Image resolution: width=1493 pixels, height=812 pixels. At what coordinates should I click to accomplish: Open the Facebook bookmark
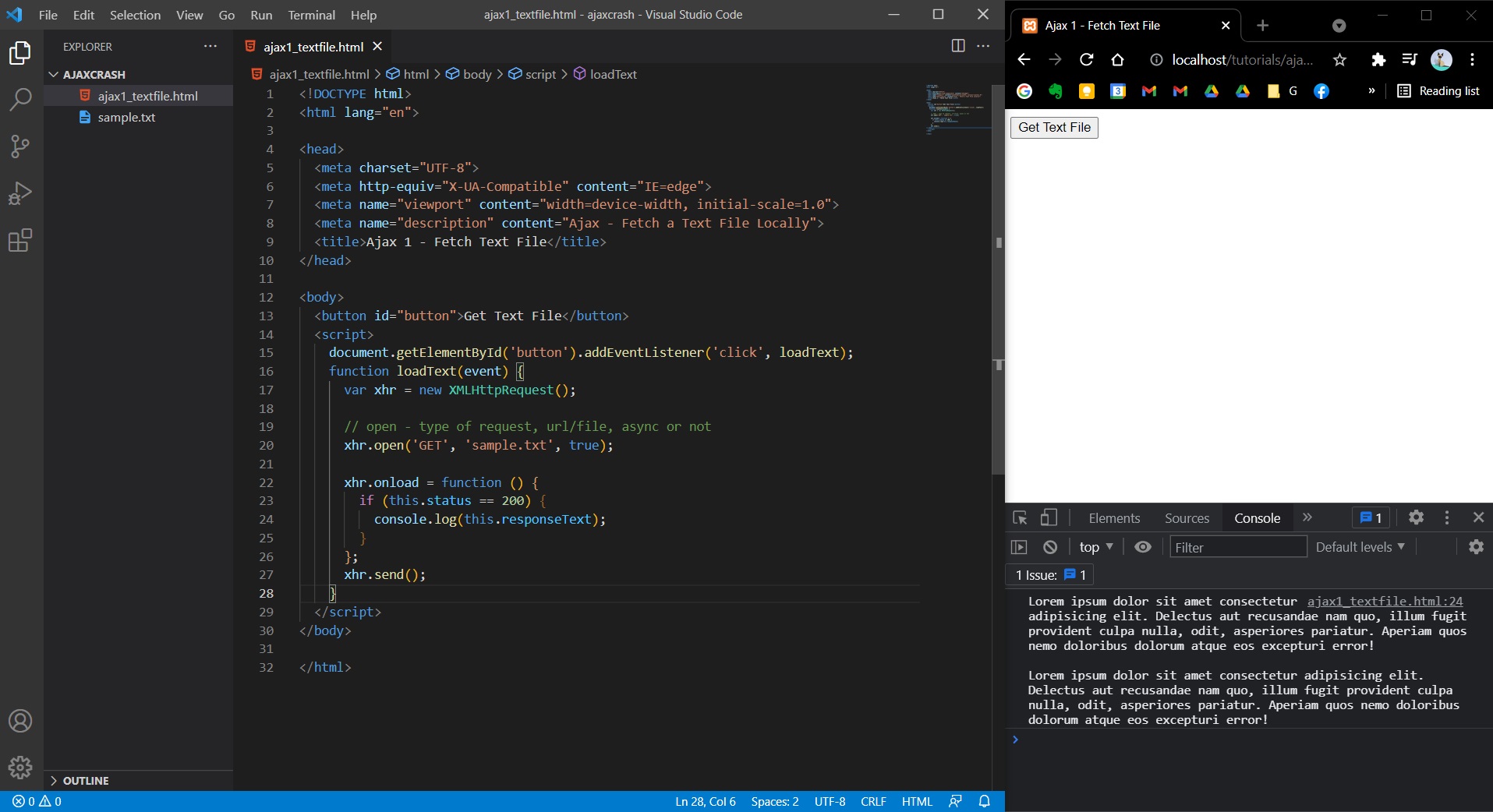coord(1321,91)
